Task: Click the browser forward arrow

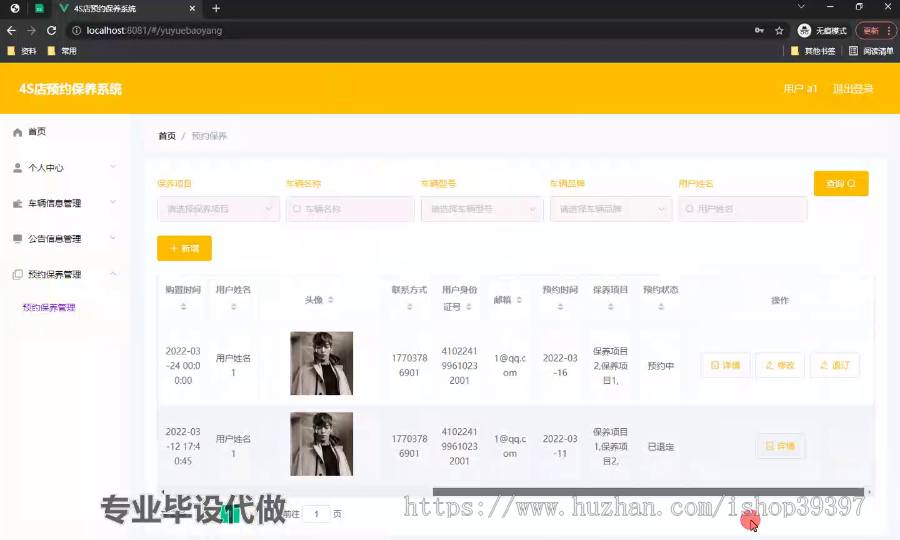Action: point(32,30)
